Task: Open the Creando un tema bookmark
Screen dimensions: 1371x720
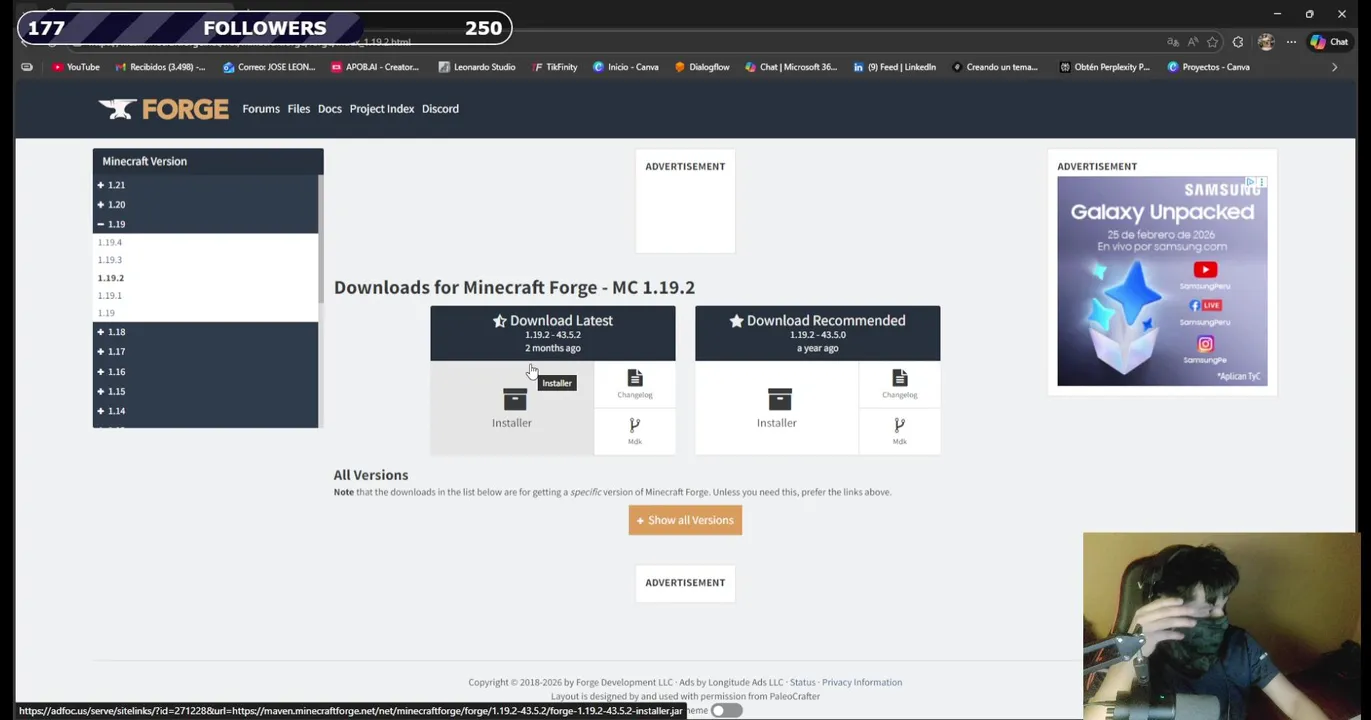Action: [x=995, y=67]
